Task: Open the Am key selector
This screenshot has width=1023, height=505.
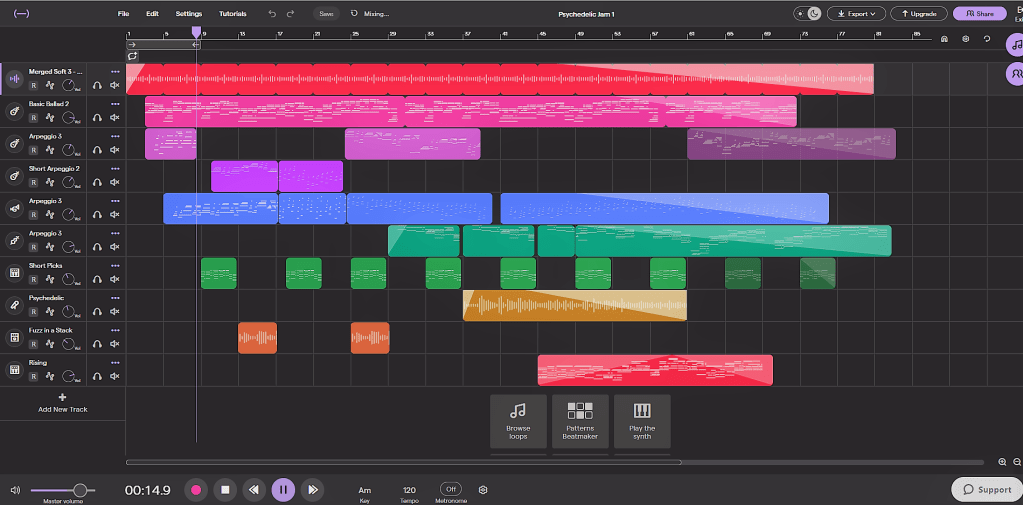Action: pos(365,490)
